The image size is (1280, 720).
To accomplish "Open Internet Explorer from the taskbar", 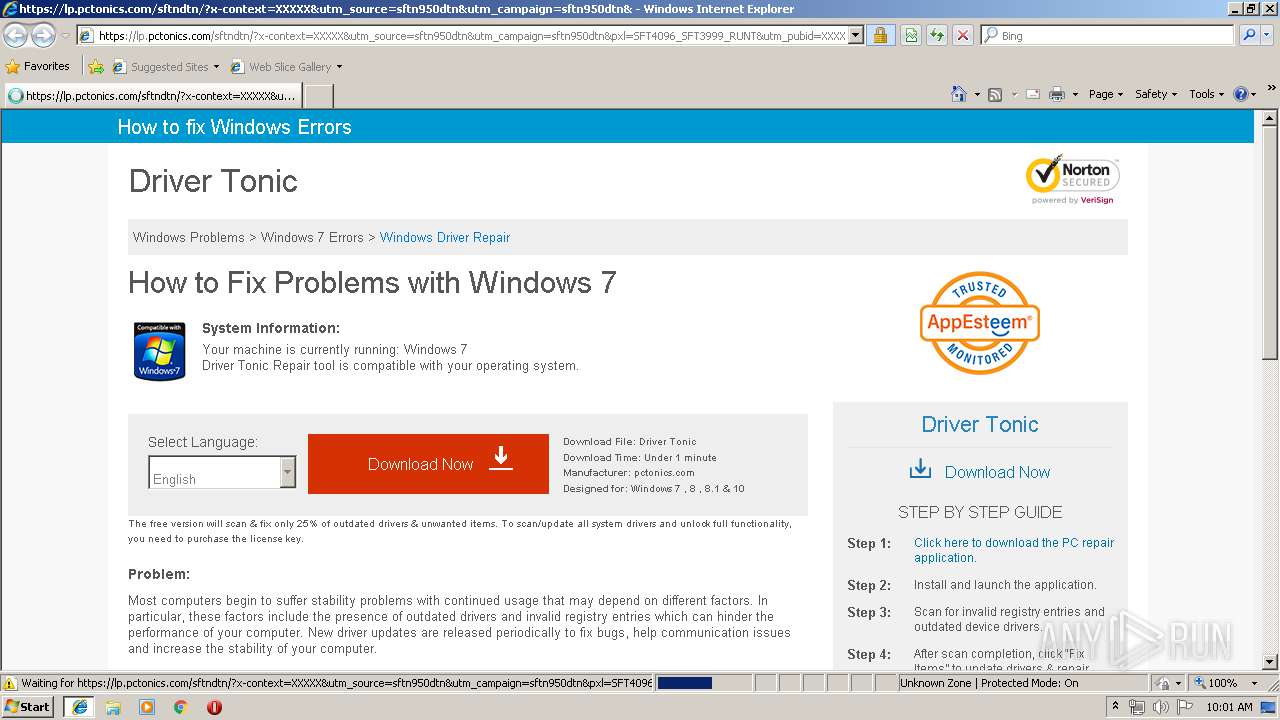I will (x=80, y=706).
